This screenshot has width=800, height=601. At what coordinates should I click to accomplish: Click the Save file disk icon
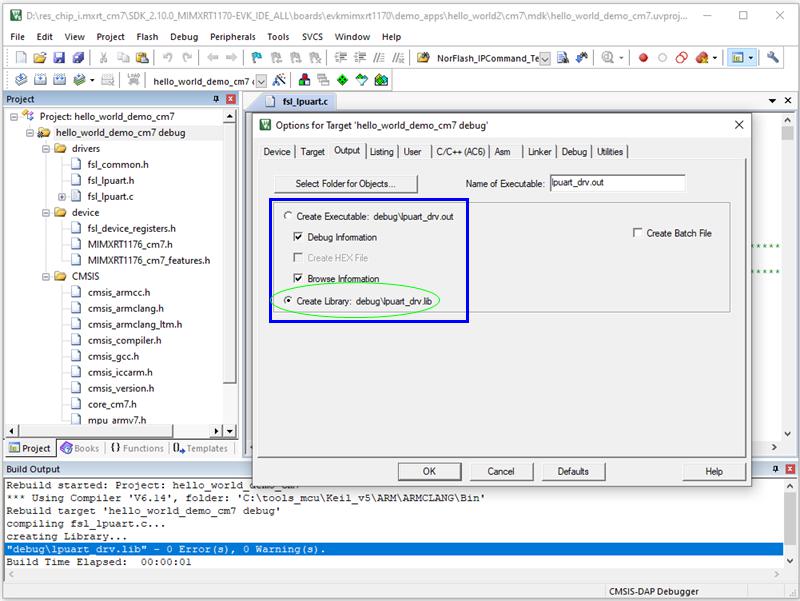[x=59, y=58]
